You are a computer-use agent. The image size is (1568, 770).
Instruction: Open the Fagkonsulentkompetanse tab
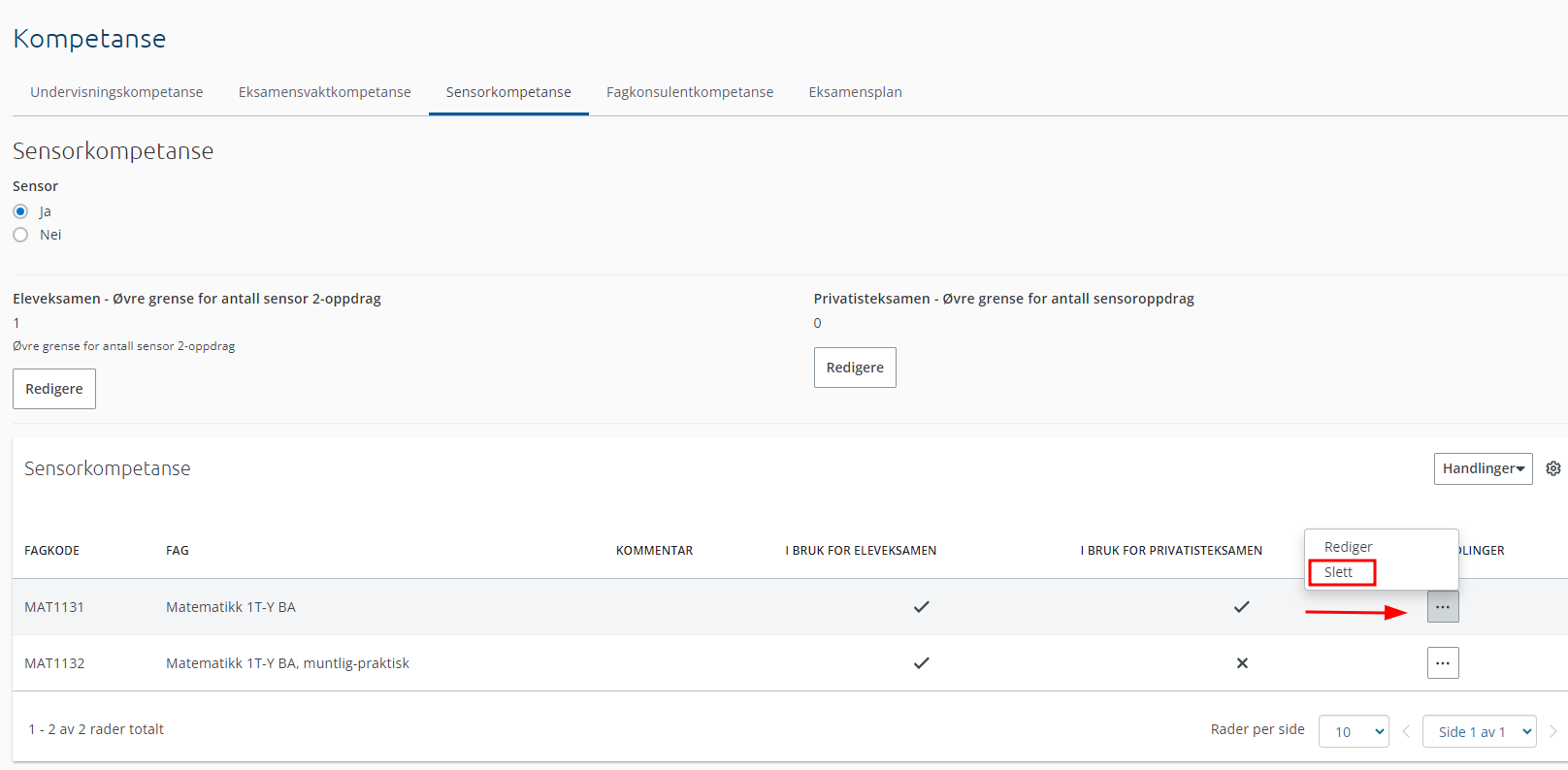[x=690, y=92]
